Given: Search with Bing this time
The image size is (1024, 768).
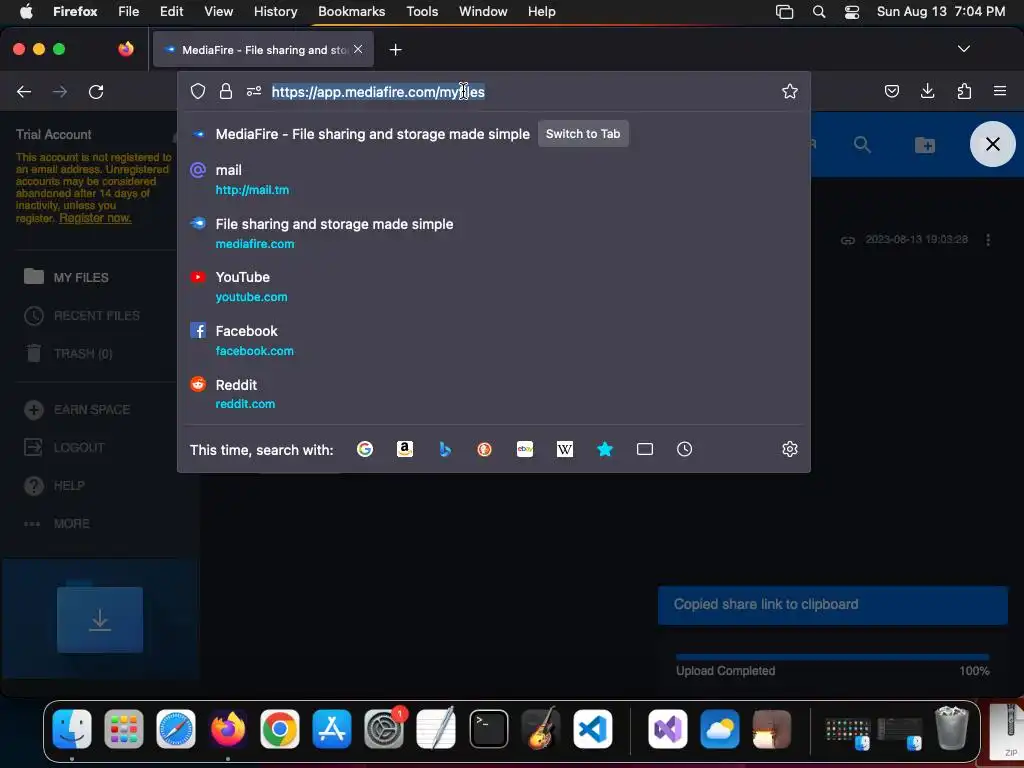Looking at the screenshot, I should pos(445,449).
